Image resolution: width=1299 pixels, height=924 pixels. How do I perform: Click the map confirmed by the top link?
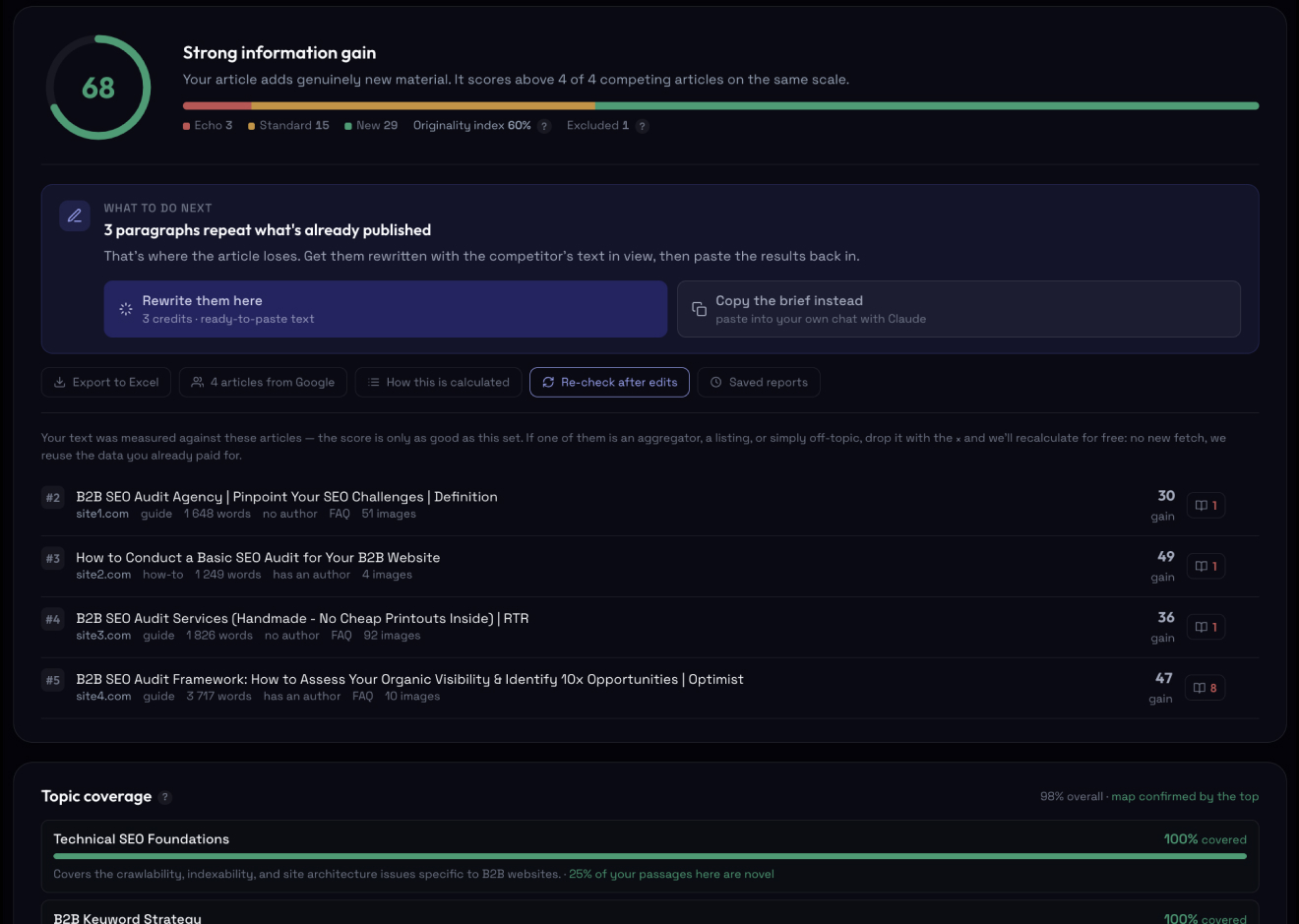tap(1185, 797)
